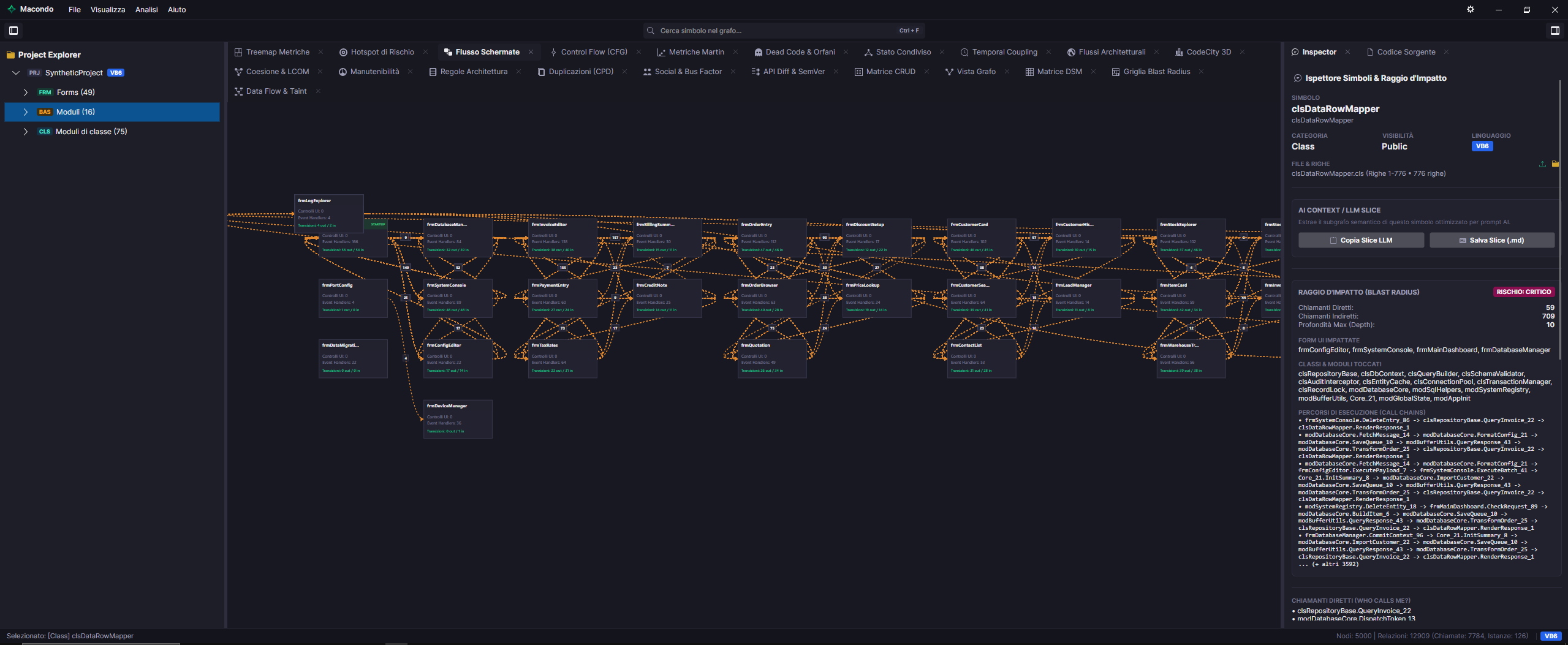The image size is (1568, 645).
Task: Select the frmQuotation node card
Action: pos(772,358)
